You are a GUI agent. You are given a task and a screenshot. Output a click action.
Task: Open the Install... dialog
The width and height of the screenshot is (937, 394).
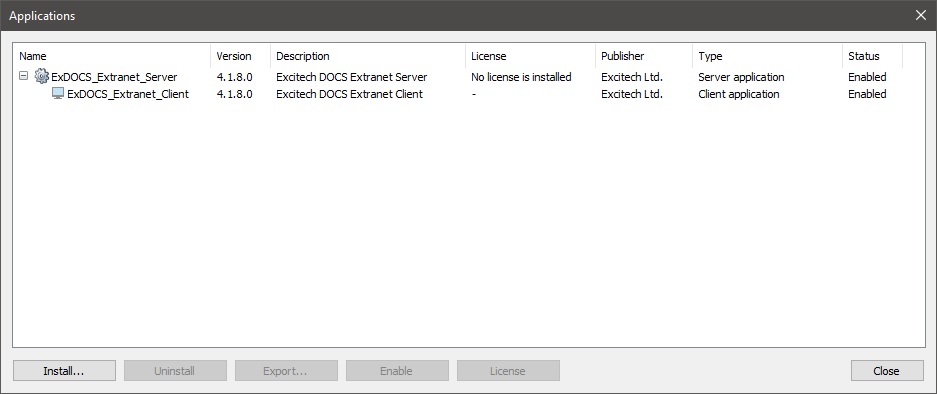click(x=64, y=371)
